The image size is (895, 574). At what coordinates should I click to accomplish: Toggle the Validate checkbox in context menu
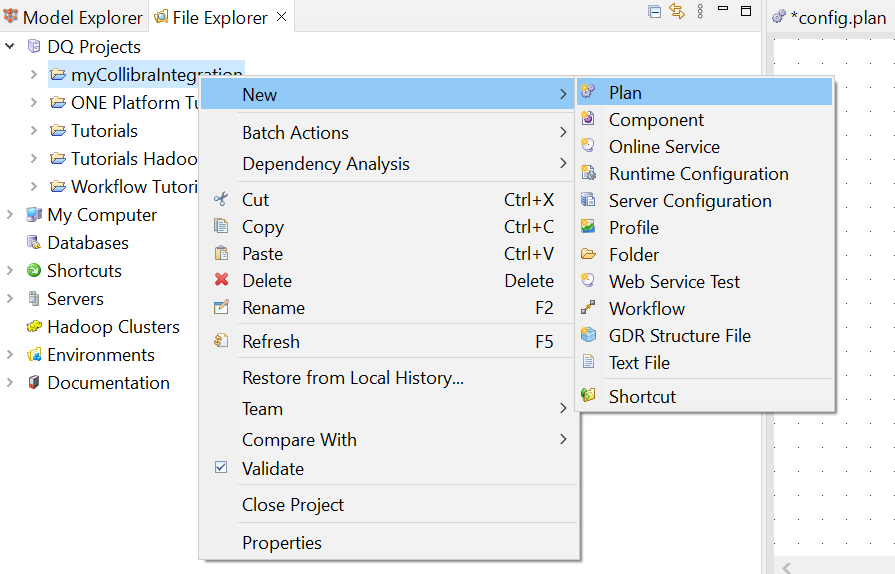221,468
